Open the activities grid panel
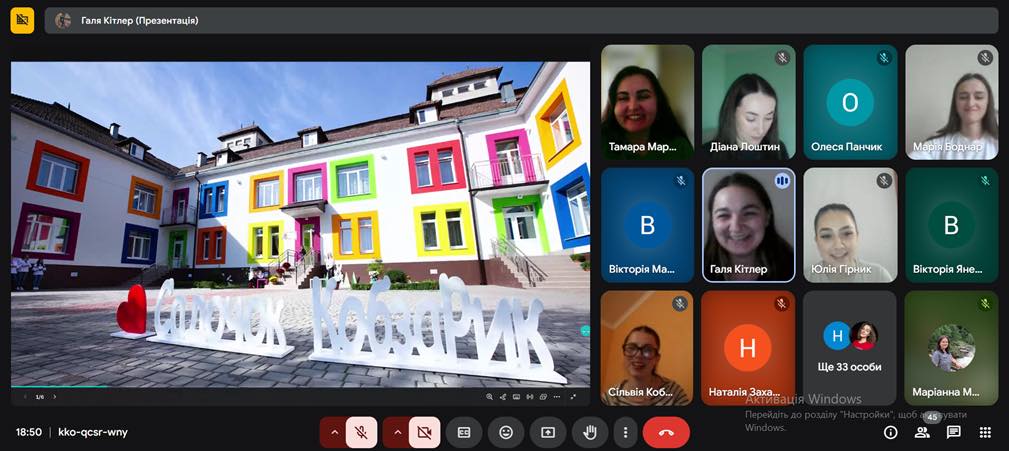The height and width of the screenshot is (451, 1009). [985, 432]
